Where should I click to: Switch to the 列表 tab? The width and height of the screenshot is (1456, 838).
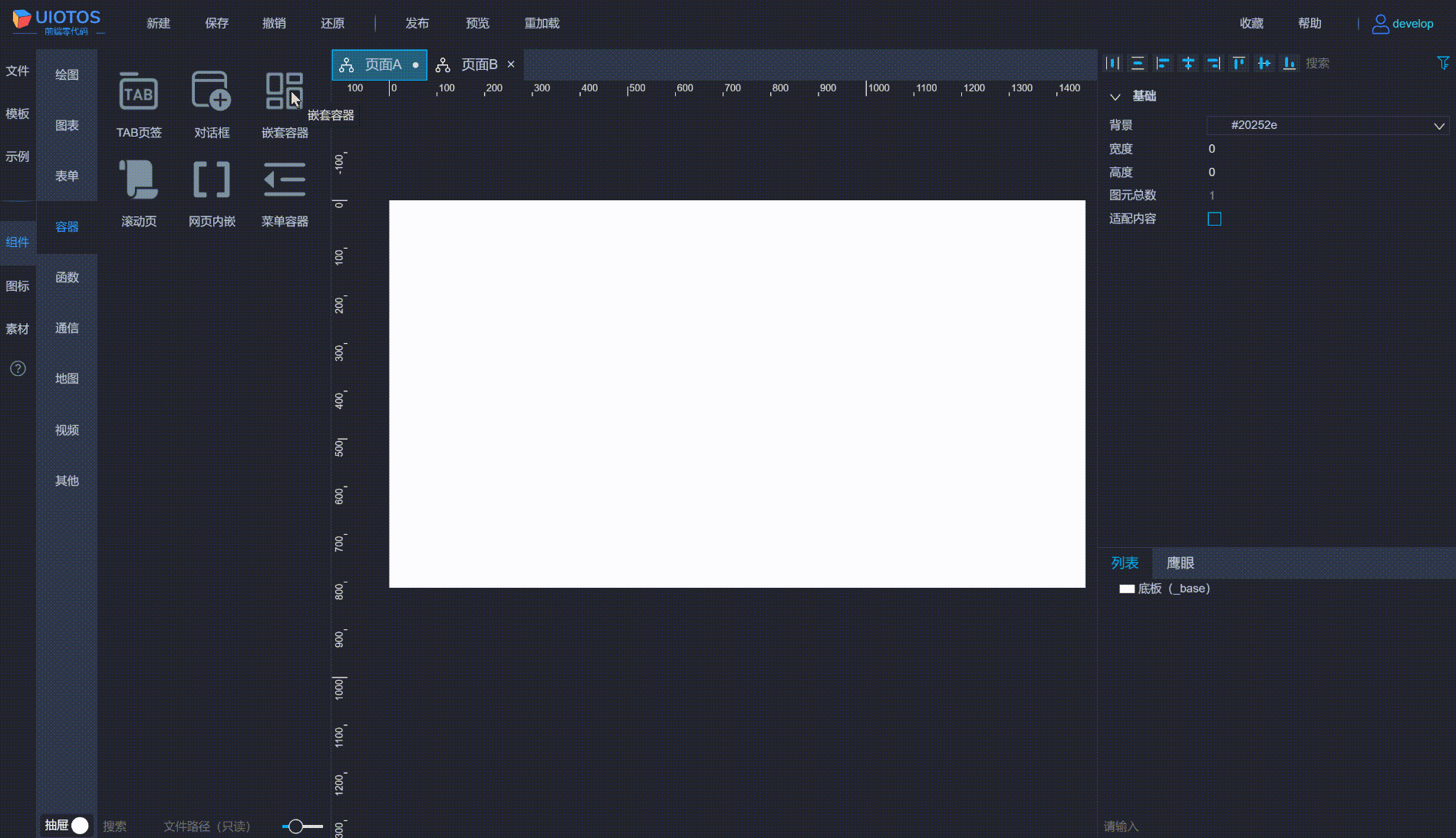tap(1125, 563)
